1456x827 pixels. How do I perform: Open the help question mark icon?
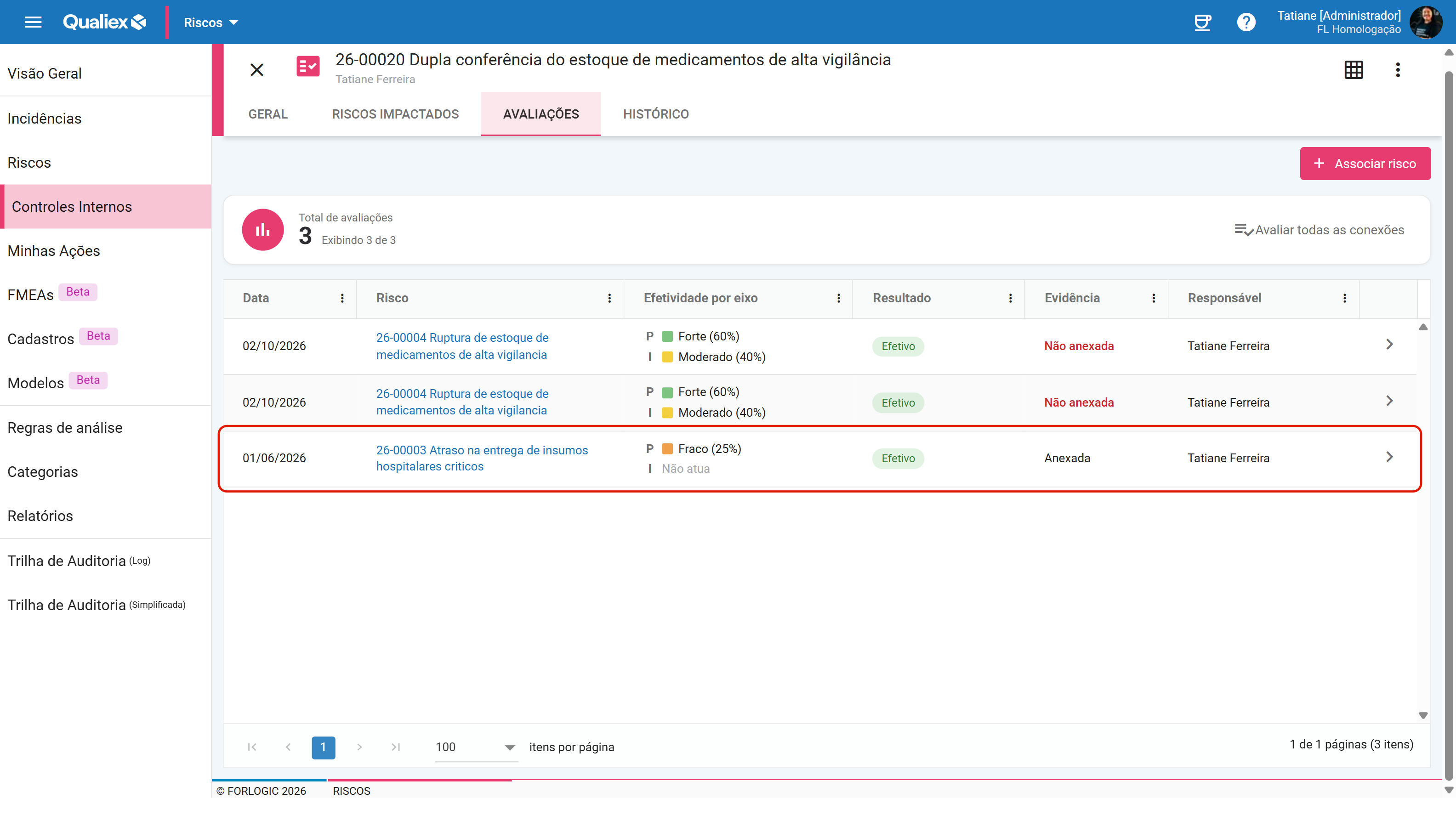tap(1246, 22)
